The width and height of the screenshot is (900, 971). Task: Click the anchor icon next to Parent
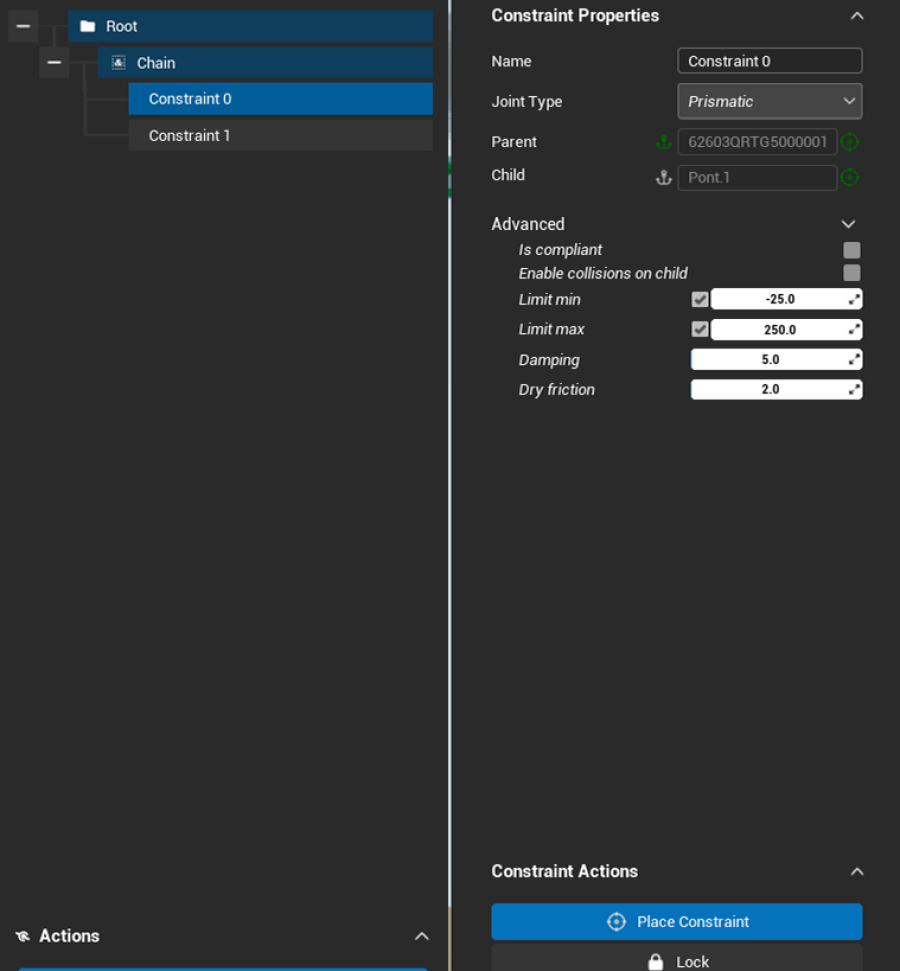pos(662,142)
